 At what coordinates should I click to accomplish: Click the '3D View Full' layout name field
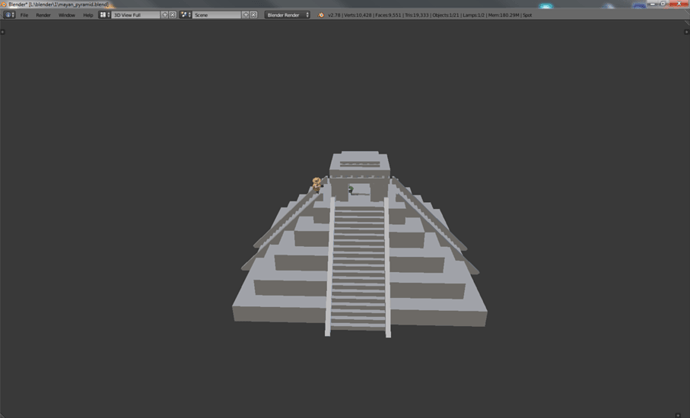pyautogui.click(x=136, y=15)
